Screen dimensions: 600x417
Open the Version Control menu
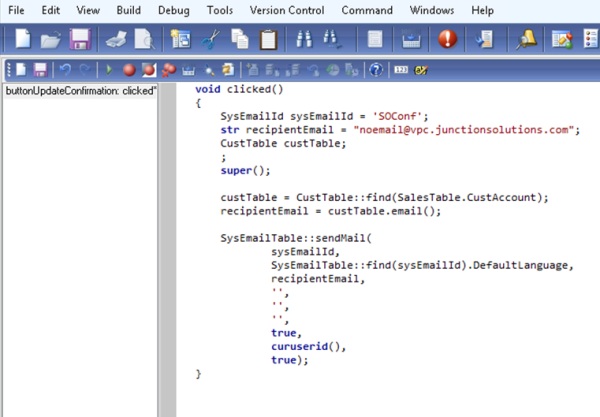click(x=286, y=10)
